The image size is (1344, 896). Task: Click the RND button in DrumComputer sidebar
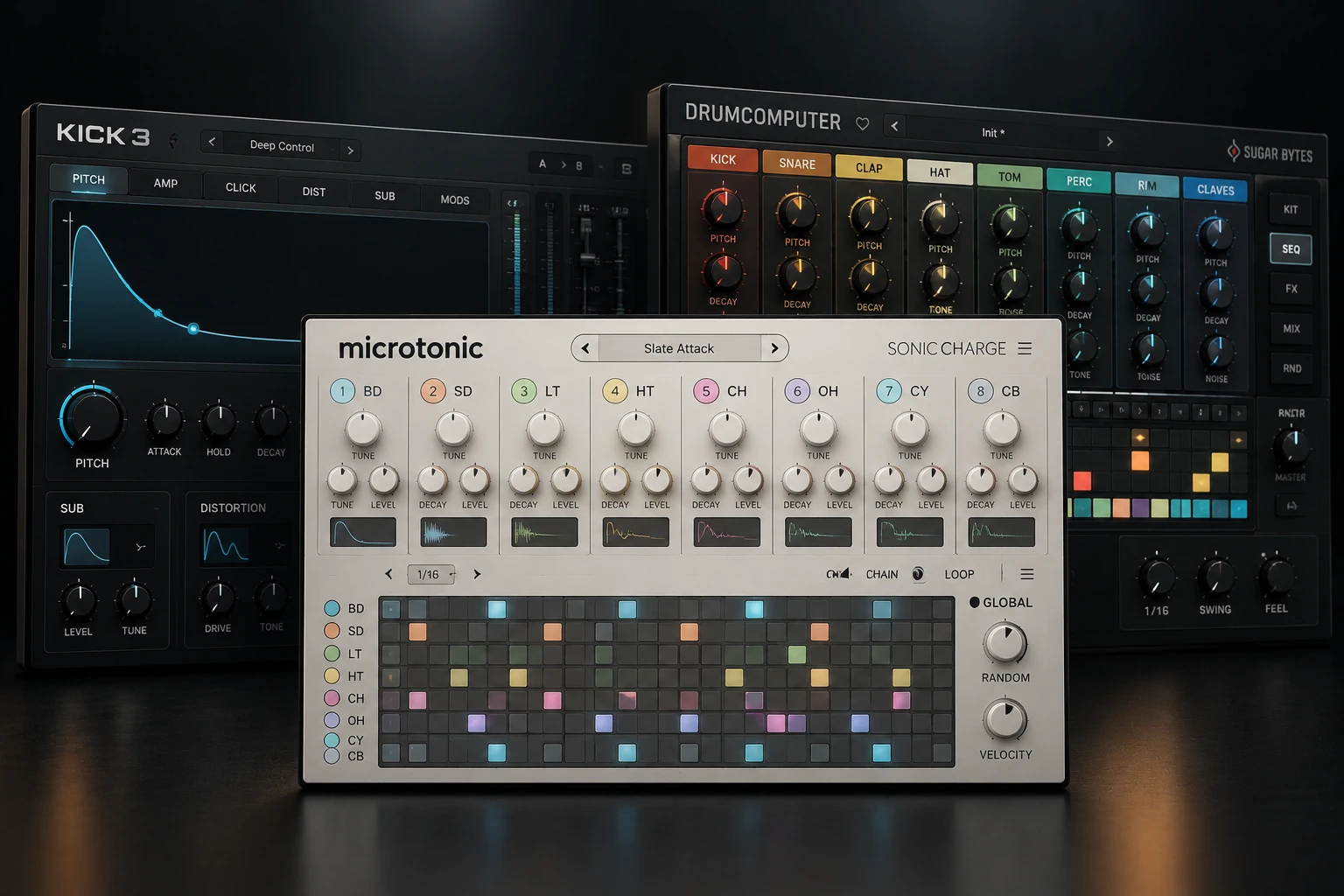(1292, 368)
